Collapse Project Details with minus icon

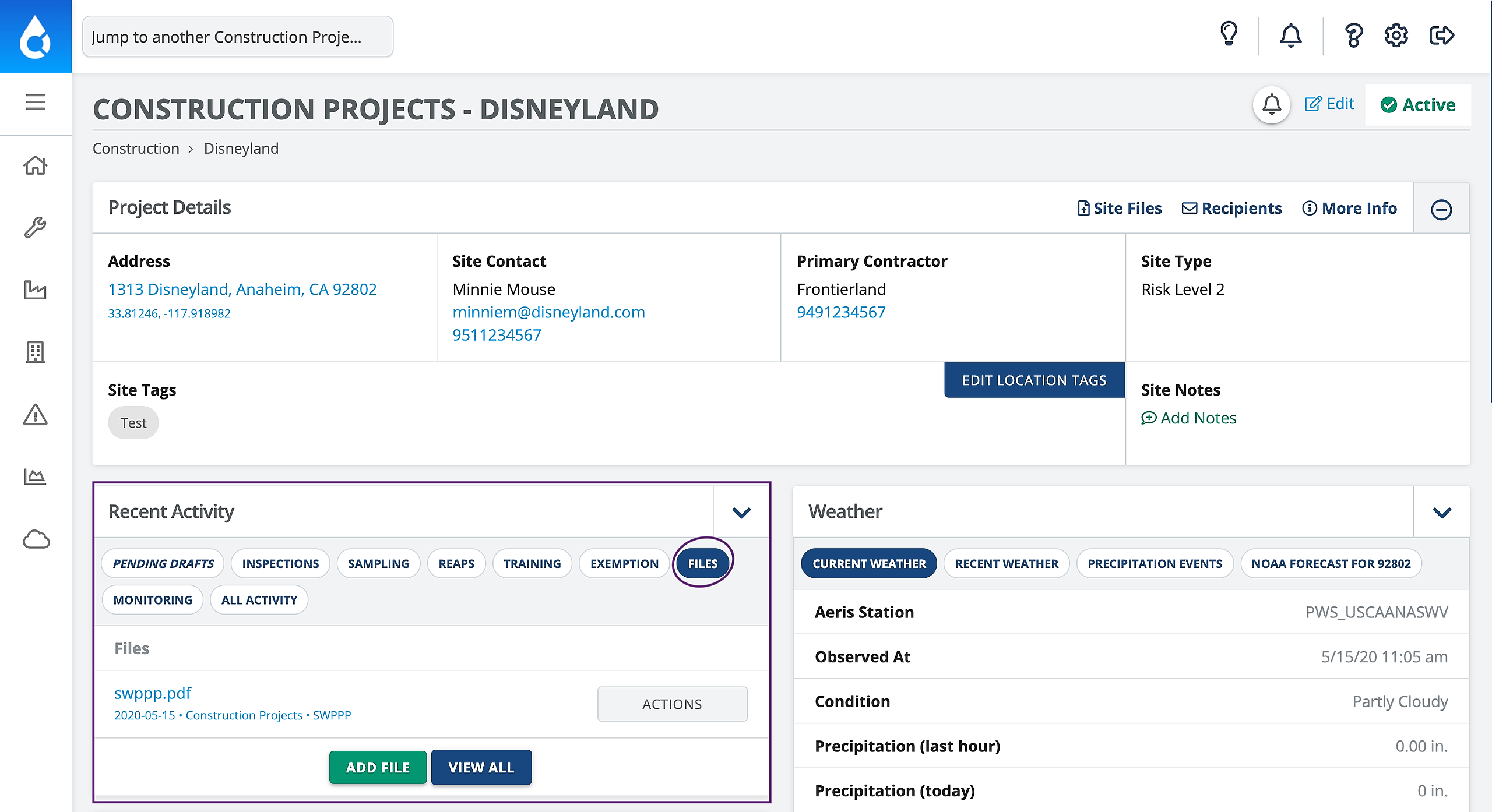coord(1441,209)
